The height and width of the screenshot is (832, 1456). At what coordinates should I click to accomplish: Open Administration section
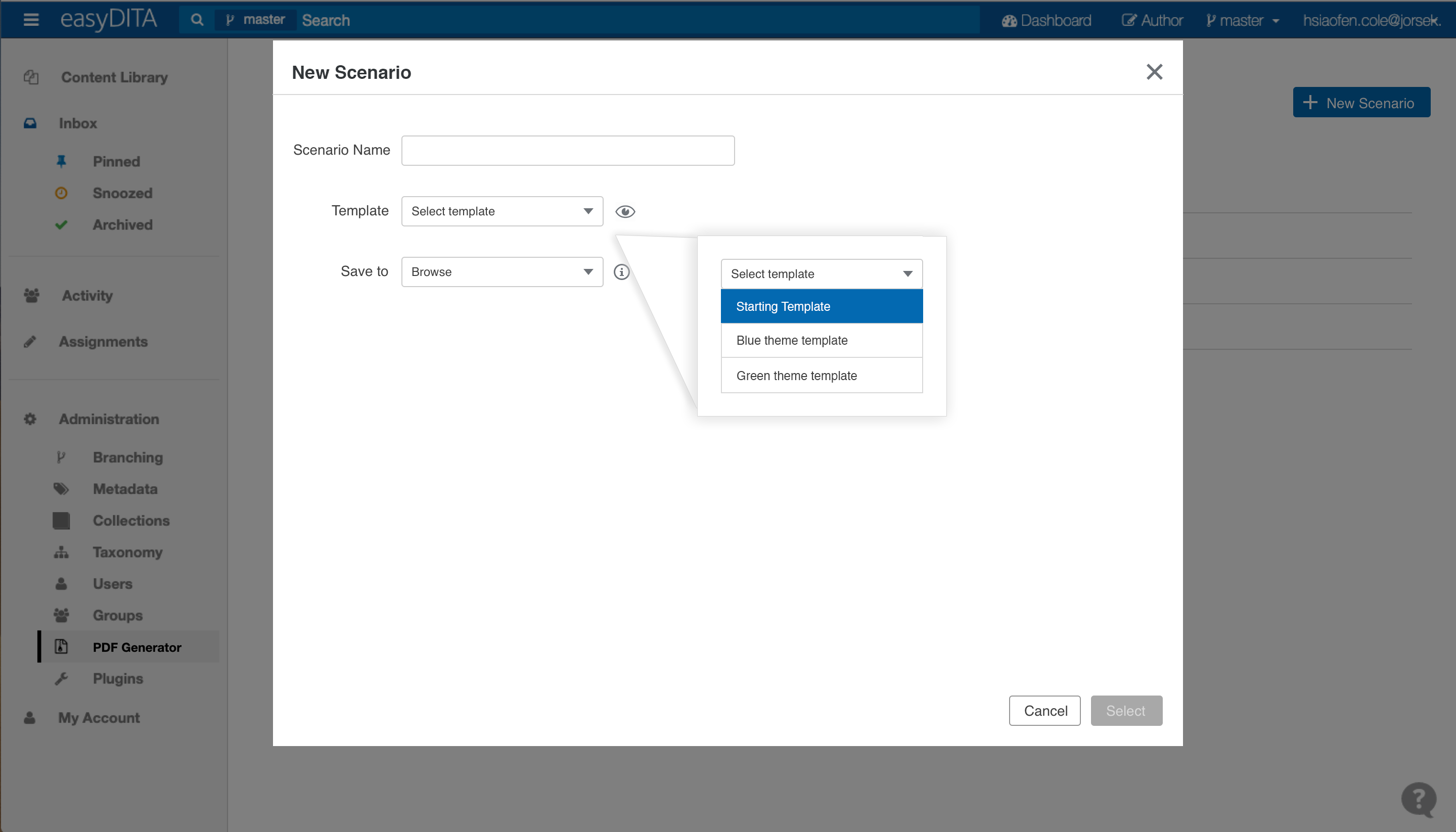(x=109, y=419)
